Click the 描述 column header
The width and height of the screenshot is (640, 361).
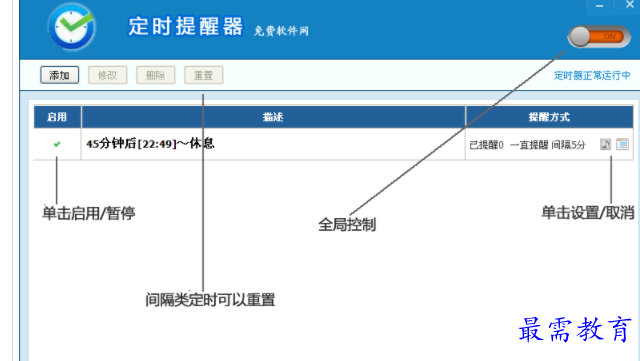273,117
